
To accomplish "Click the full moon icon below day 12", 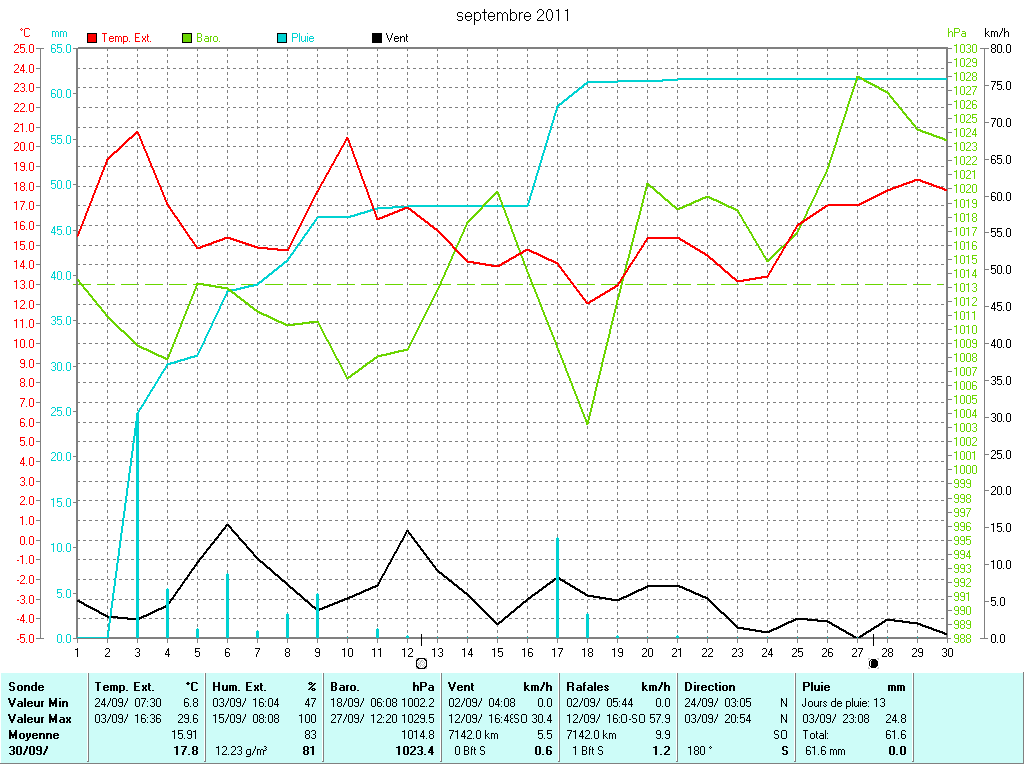I will pyautogui.click(x=421, y=663).
